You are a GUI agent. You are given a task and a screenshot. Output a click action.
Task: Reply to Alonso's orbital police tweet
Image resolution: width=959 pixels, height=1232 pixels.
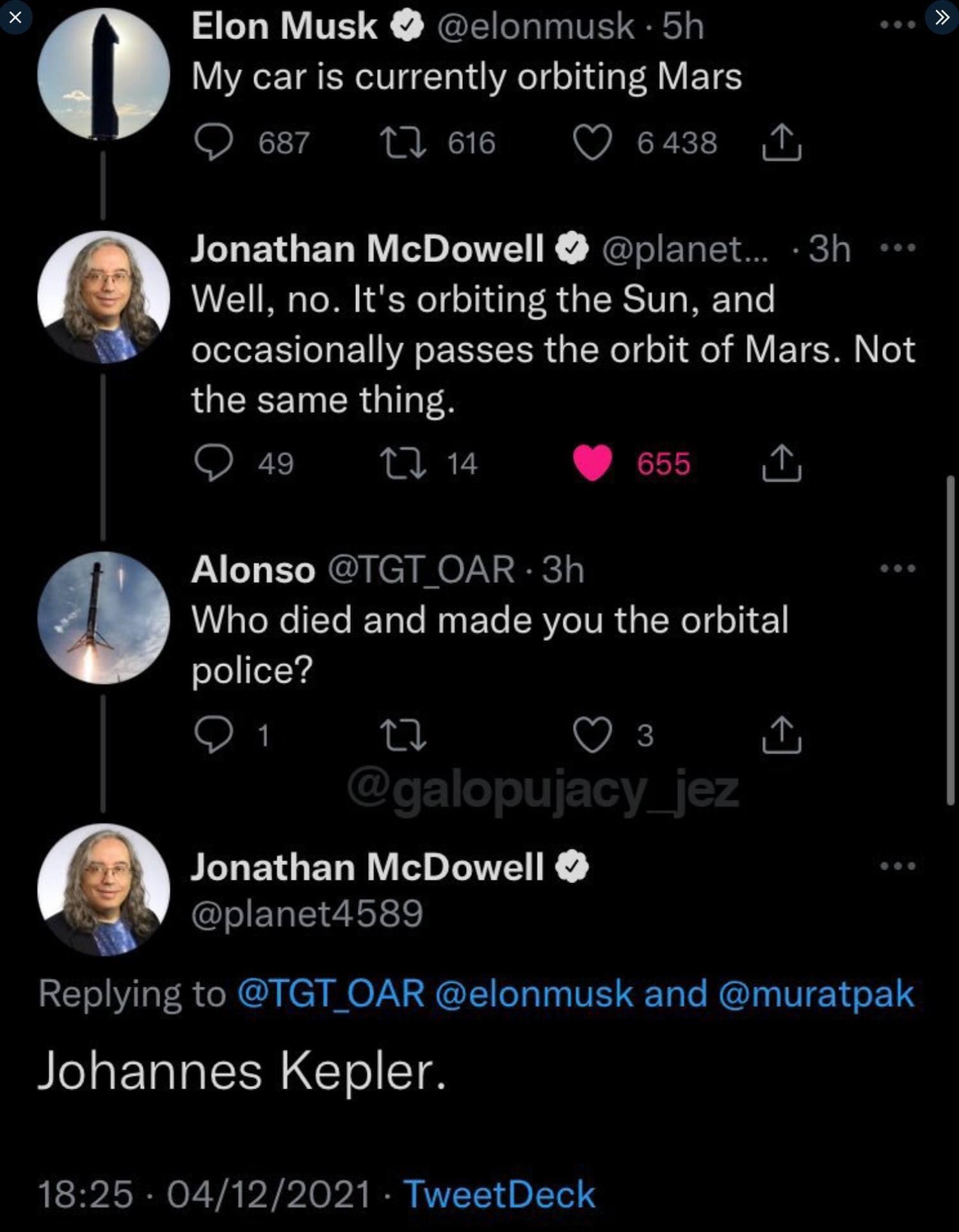click(213, 734)
